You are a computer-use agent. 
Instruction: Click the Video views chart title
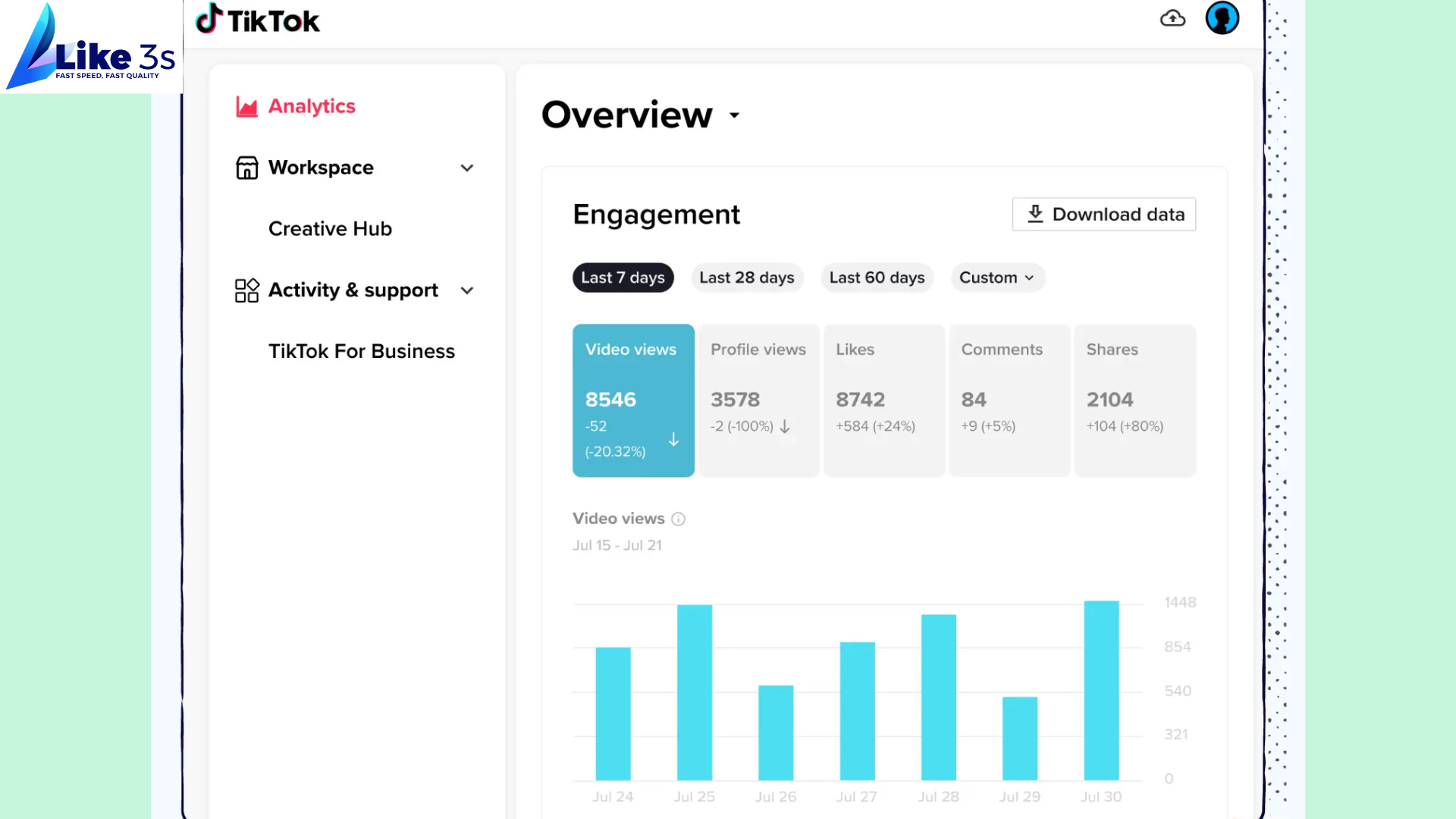pos(618,519)
